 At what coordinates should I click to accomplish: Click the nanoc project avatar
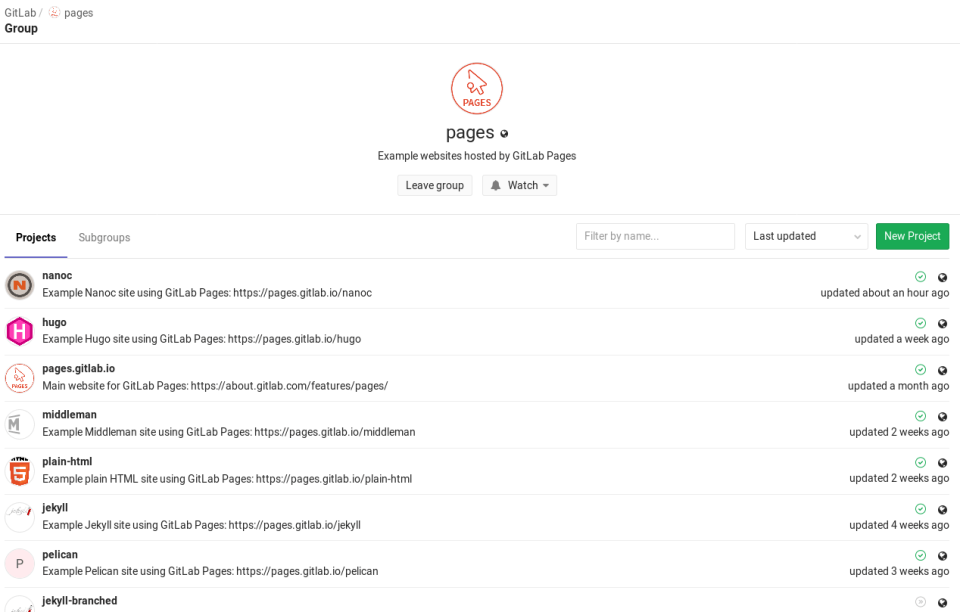click(x=19, y=285)
